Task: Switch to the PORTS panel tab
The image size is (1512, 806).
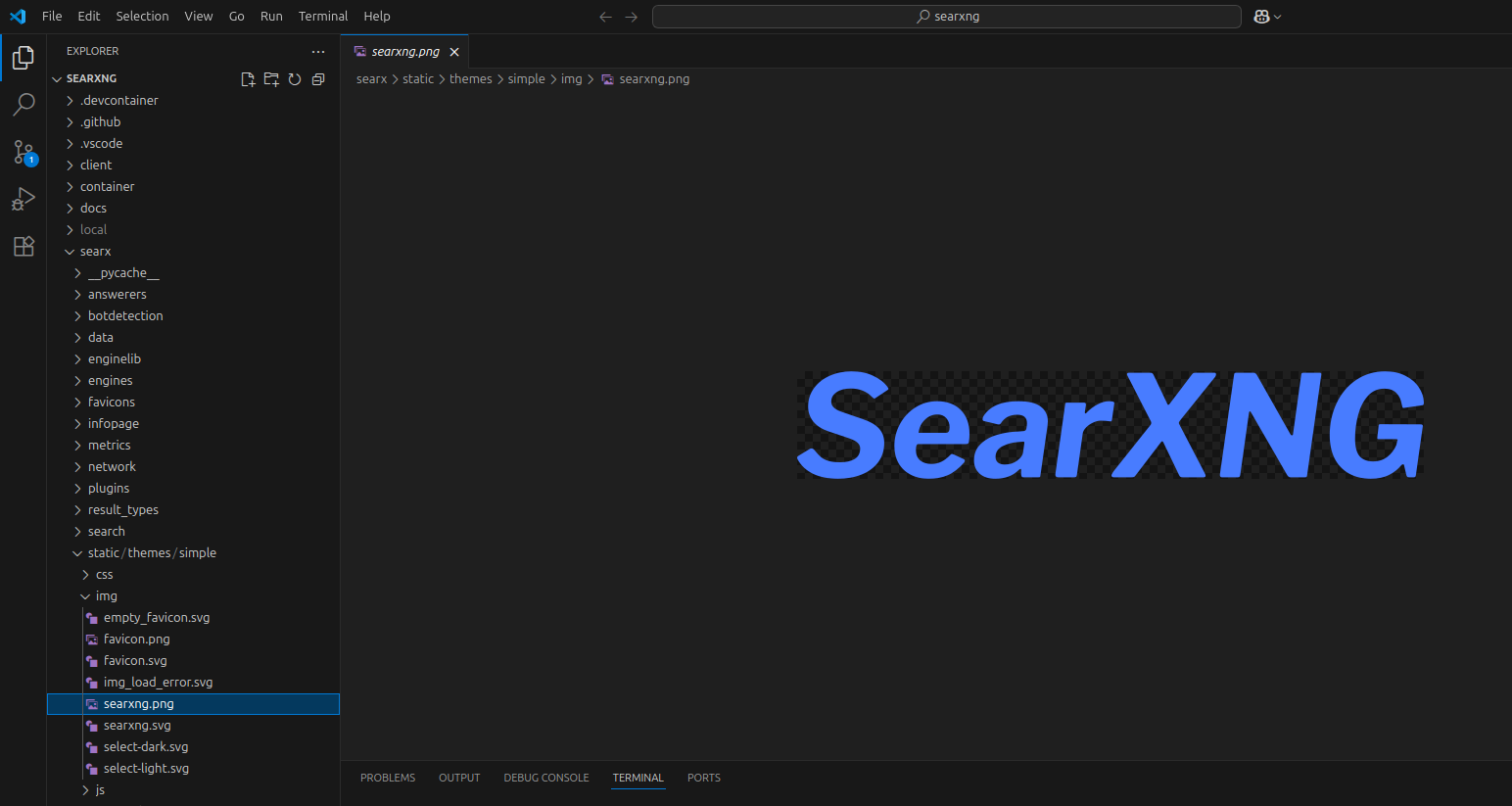Action: point(704,778)
